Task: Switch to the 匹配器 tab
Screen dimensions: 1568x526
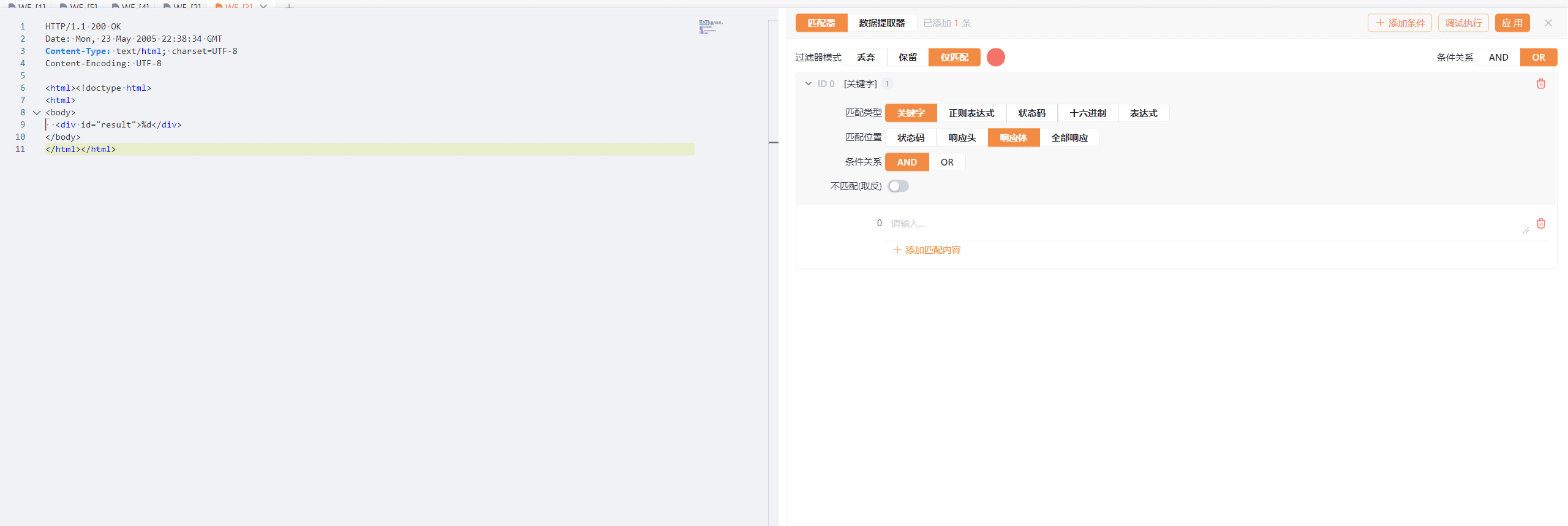Action: pos(821,23)
